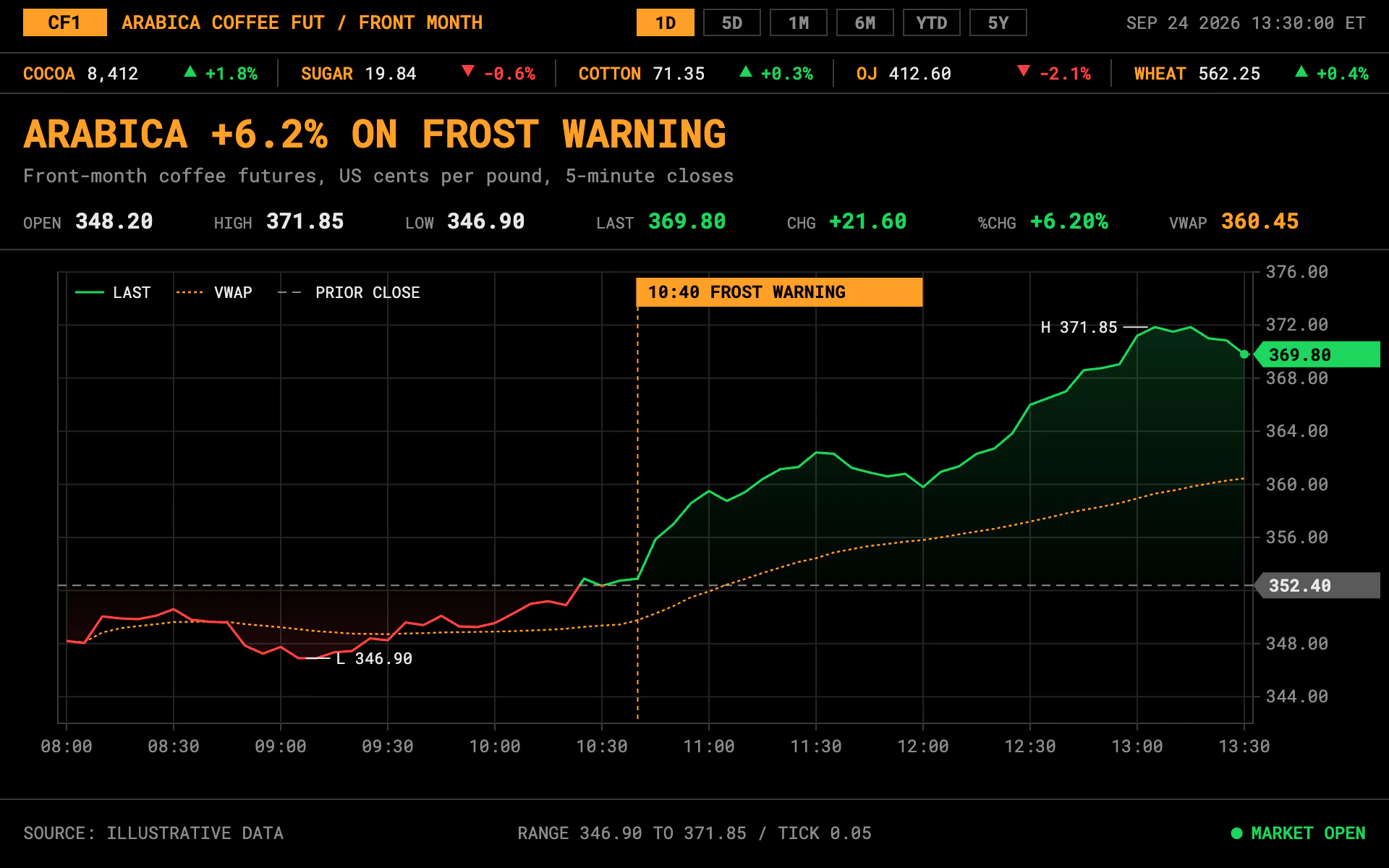Select the WHEAT ticker symbol
The width and height of the screenshot is (1389, 868).
tap(1160, 74)
